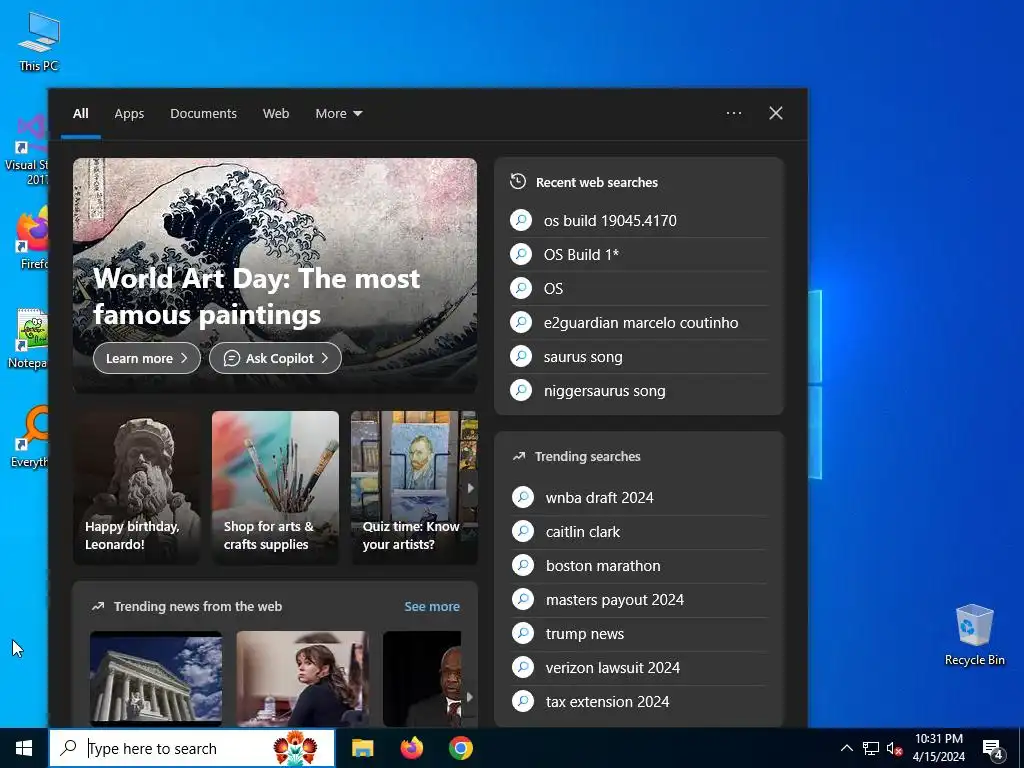Image resolution: width=1024 pixels, height=768 pixels.
Task: Launch Google Chrome from the taskbar
Action: (460, 748)
